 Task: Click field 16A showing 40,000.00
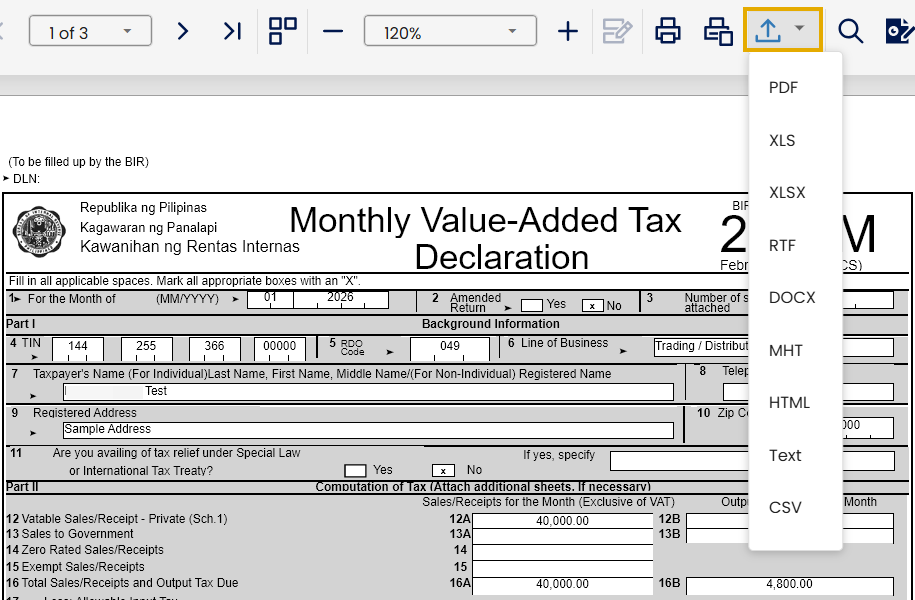click(x=563, y=584)
